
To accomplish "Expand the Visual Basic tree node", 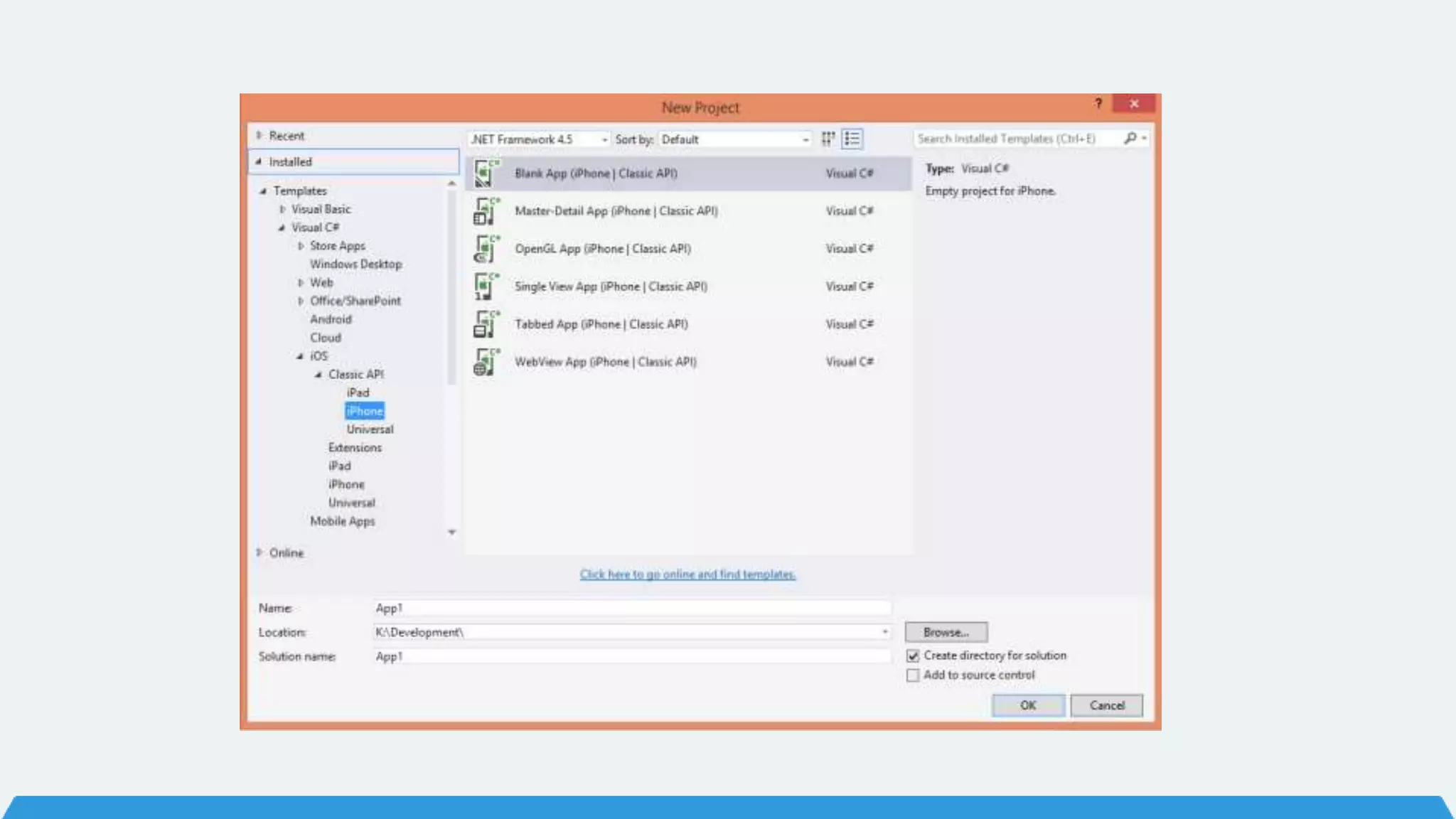I will tap(283, 209).
